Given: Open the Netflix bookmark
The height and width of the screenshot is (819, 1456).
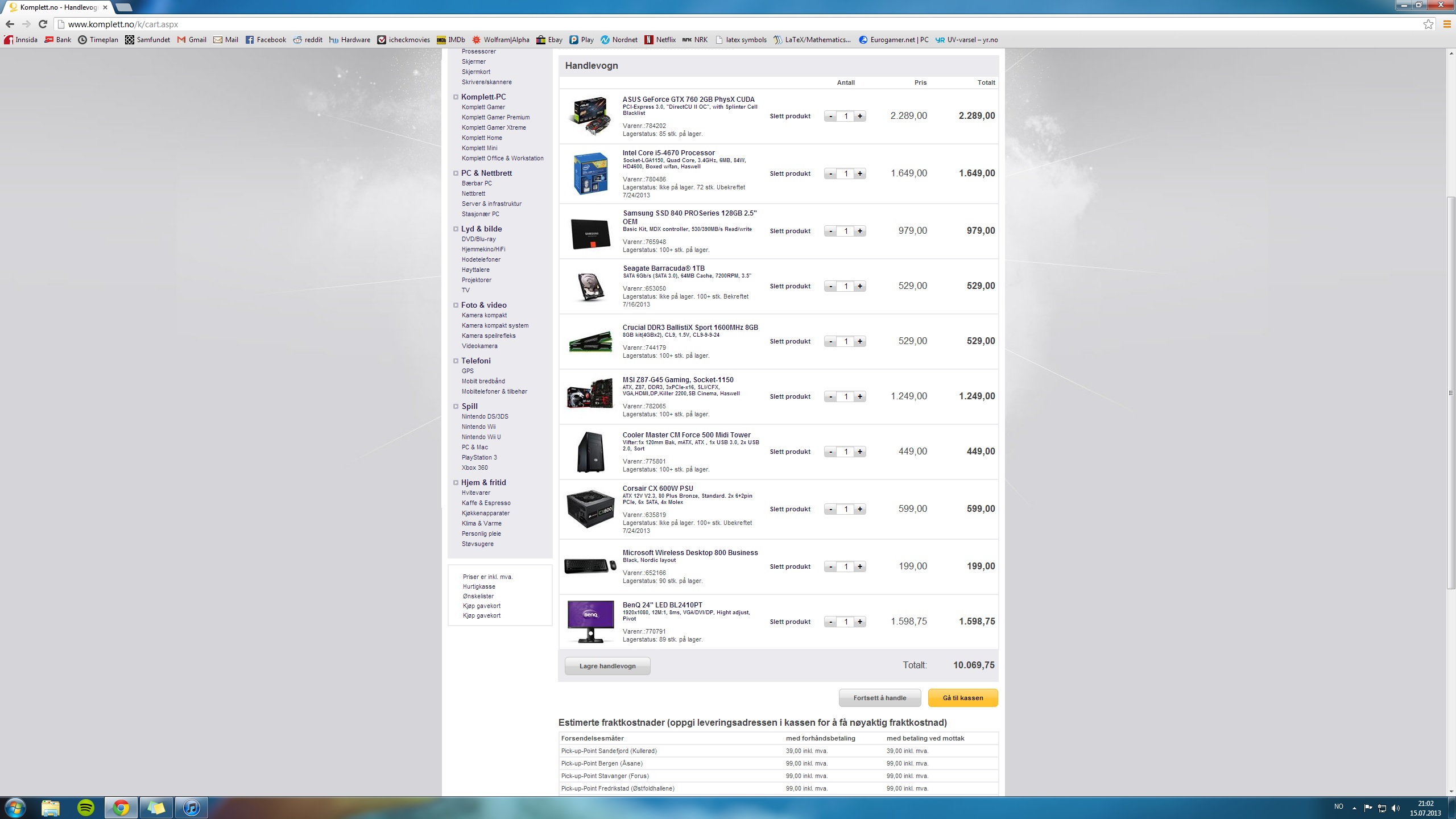Looking at the screenshot, I should point(660,40).
